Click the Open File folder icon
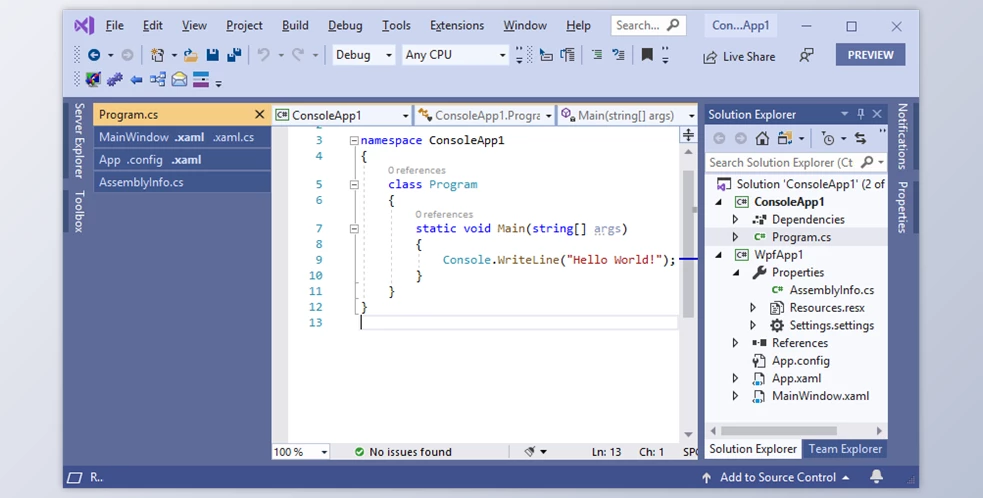Image resolution: width=983 pixels, height=498 pixels. click(x=191, y=55)
